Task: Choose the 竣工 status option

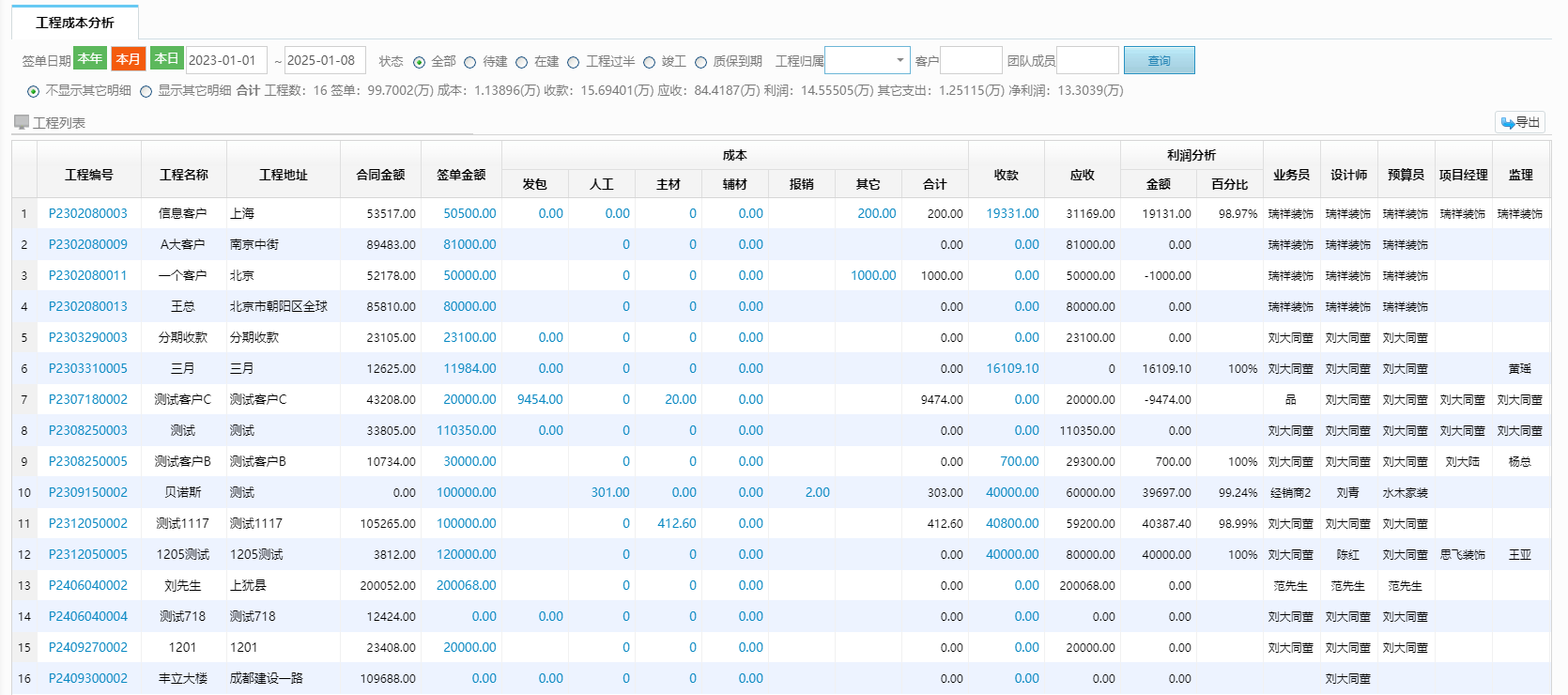Action: point(649,62)
